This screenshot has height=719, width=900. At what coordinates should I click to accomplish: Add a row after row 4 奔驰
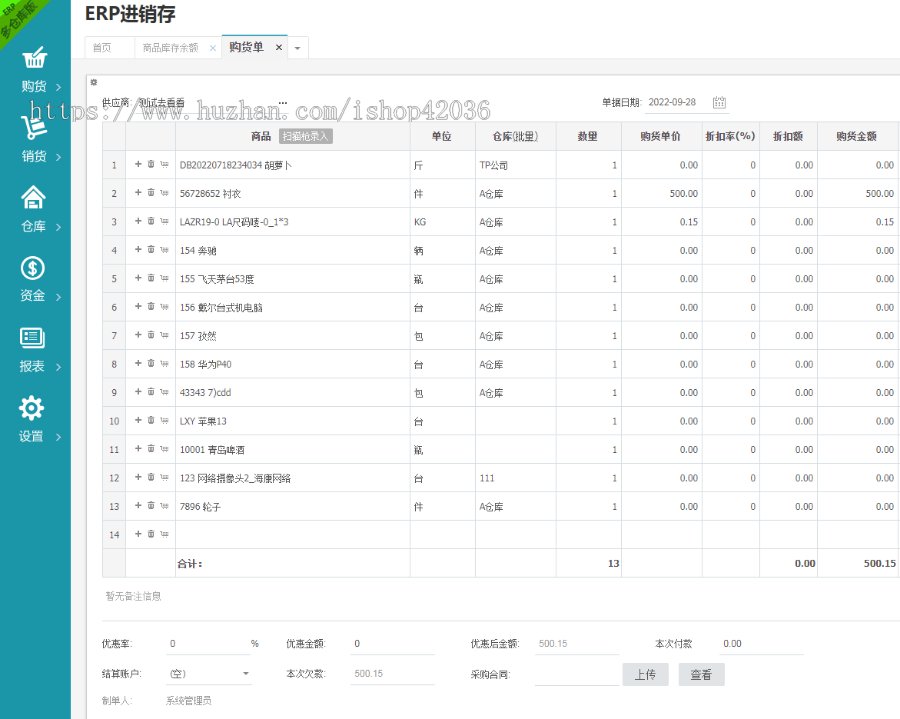point(138,250)
